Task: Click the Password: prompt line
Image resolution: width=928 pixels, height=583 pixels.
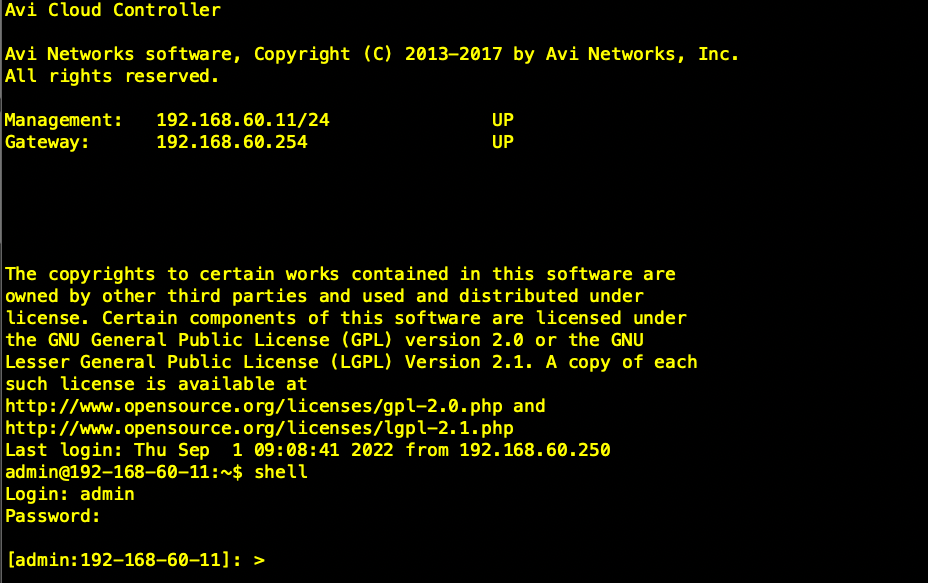Action: pyautogui.click(x=53, y=516)
